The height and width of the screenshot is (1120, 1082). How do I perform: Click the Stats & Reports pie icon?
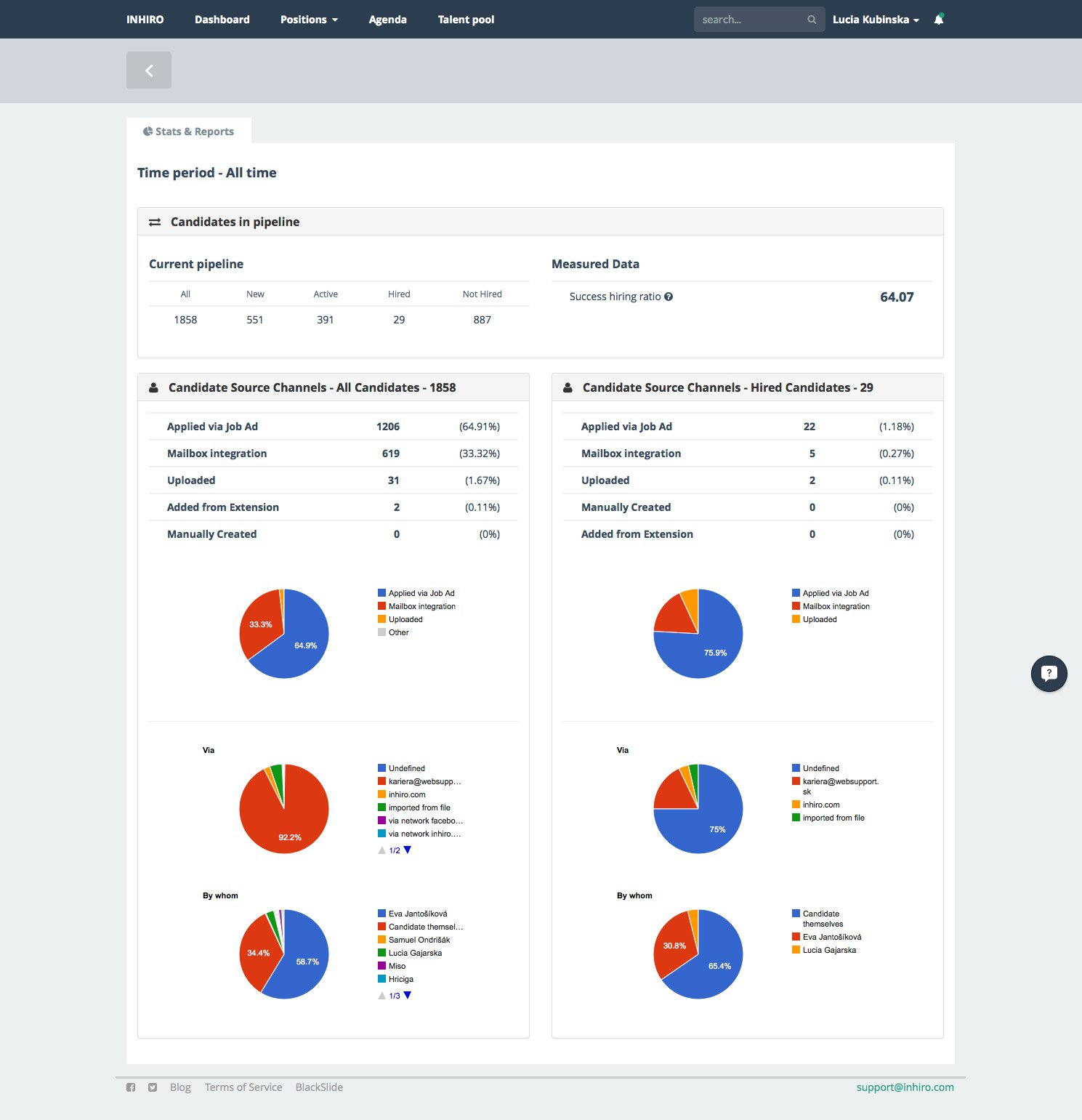[x=148, y=132]
